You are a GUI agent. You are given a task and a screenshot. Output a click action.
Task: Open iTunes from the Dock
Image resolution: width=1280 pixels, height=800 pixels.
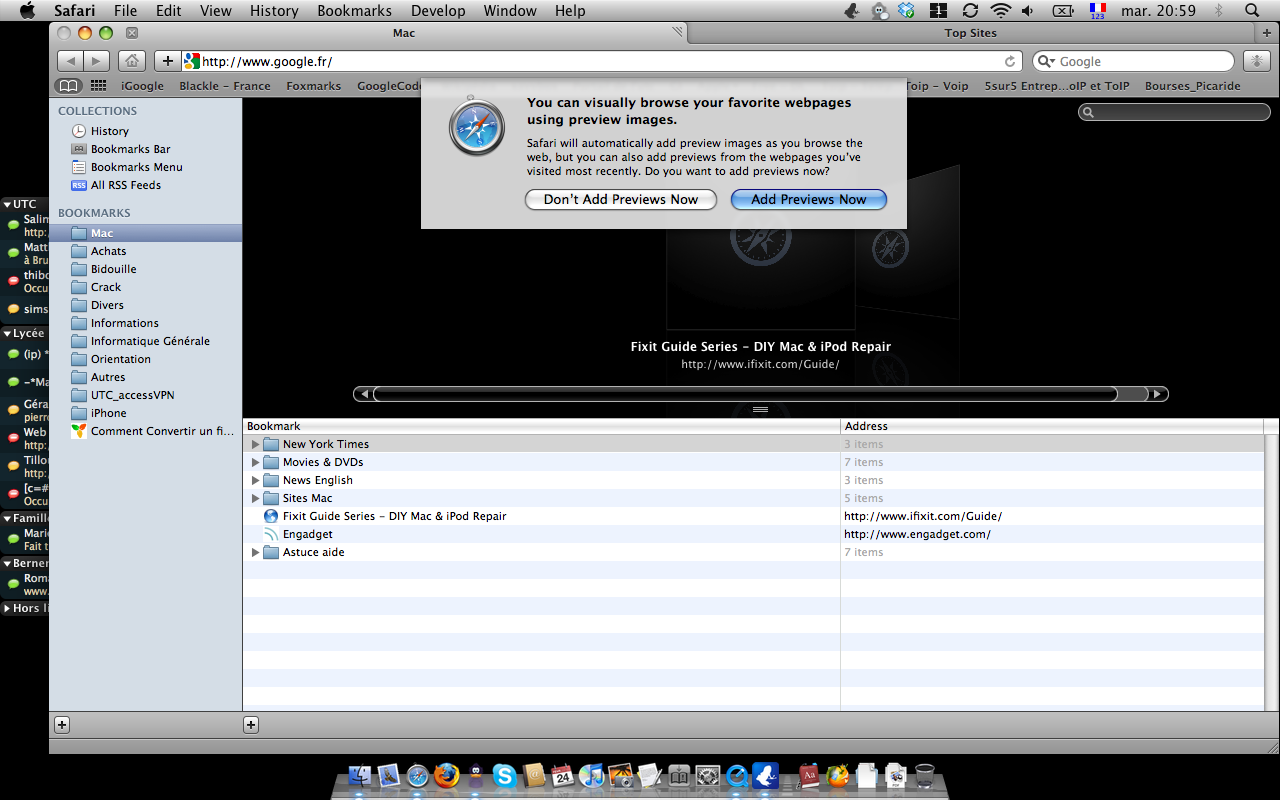(x=592, y=775)
